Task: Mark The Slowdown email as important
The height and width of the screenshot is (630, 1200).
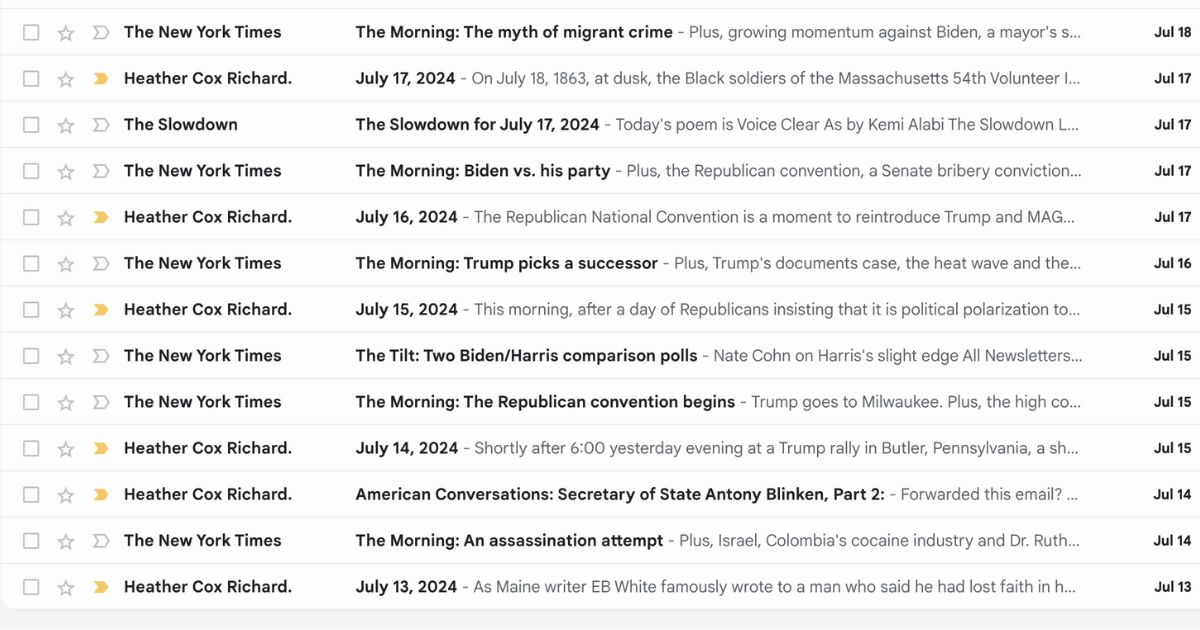Action: (x=100, y=125)
